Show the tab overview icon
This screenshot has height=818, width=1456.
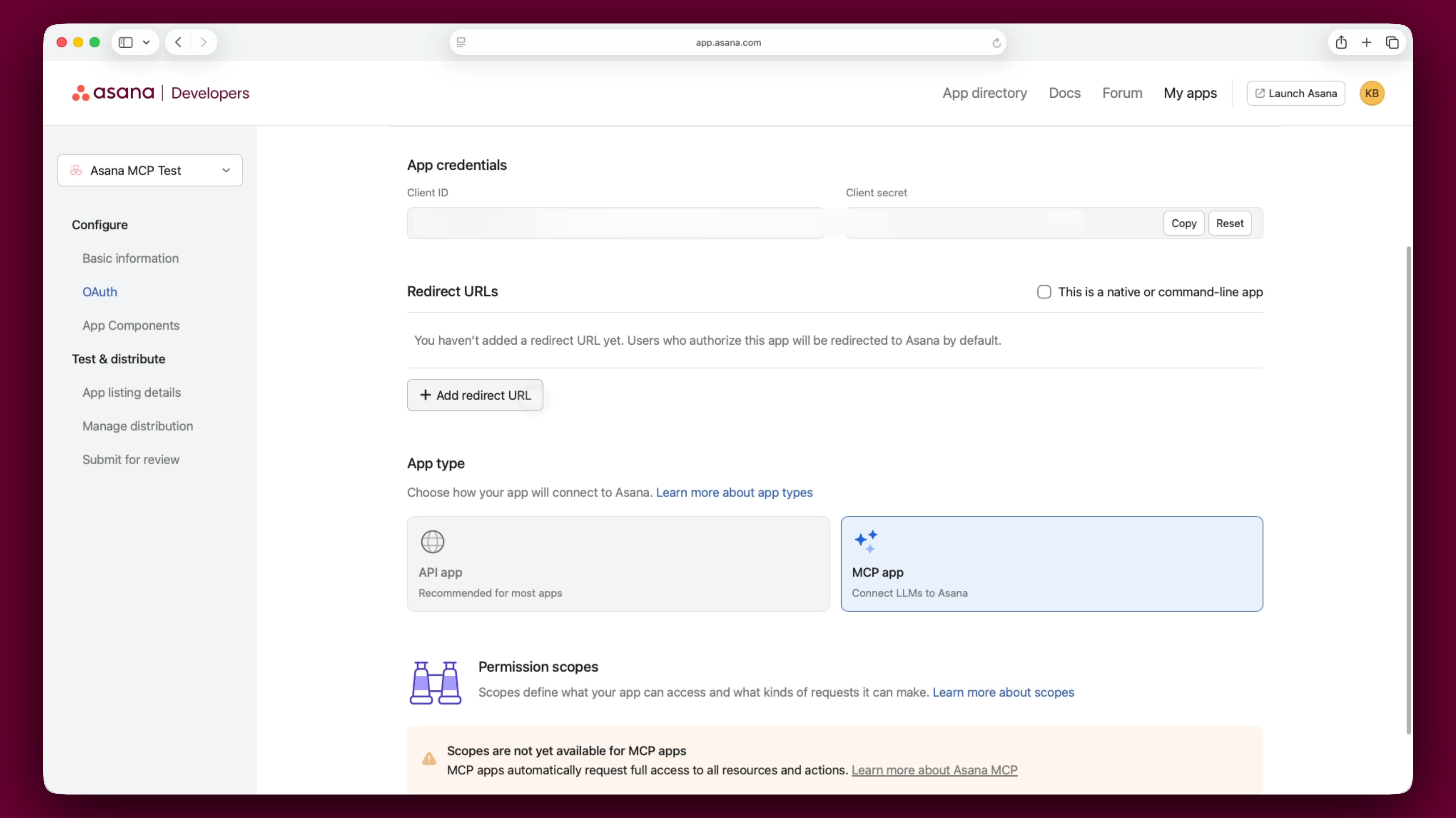pos(1392,42)
